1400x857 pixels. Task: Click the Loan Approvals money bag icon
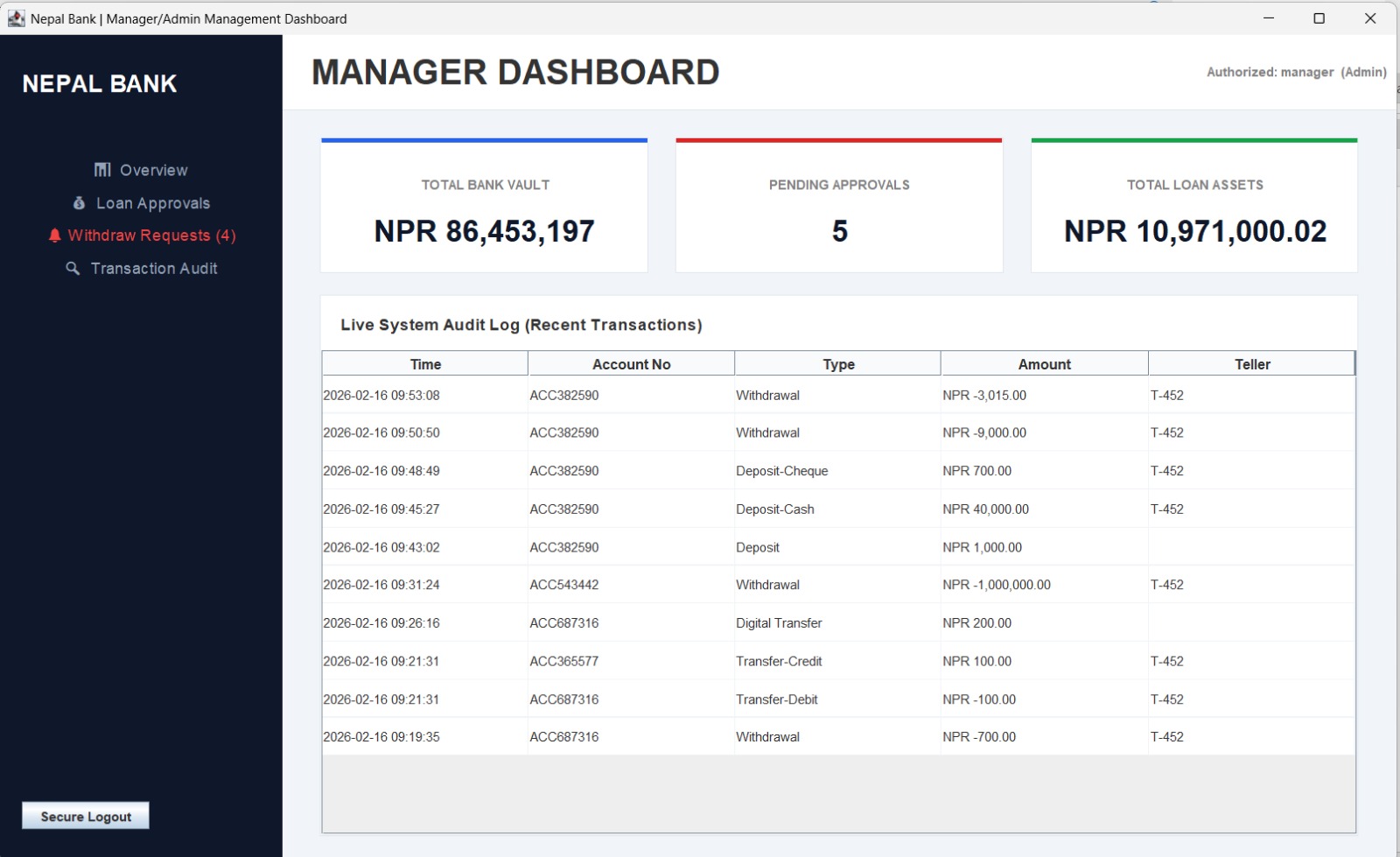tap(79, 203)
